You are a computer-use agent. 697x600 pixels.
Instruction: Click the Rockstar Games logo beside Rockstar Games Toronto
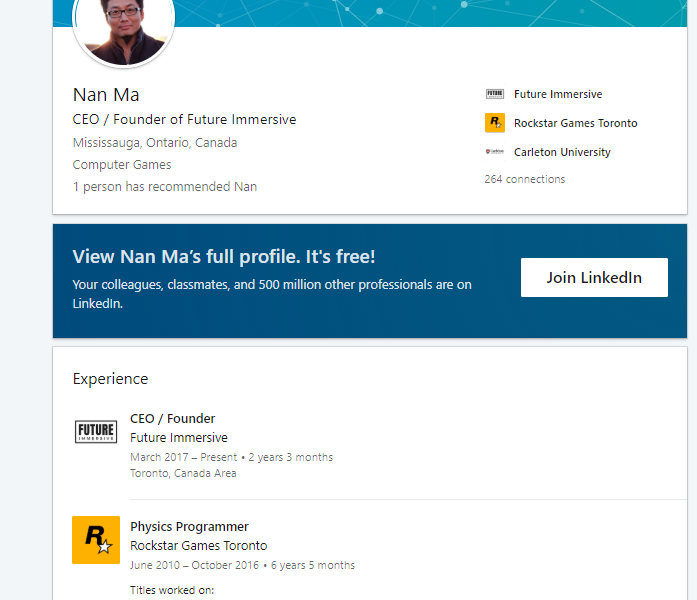[495, 123]
